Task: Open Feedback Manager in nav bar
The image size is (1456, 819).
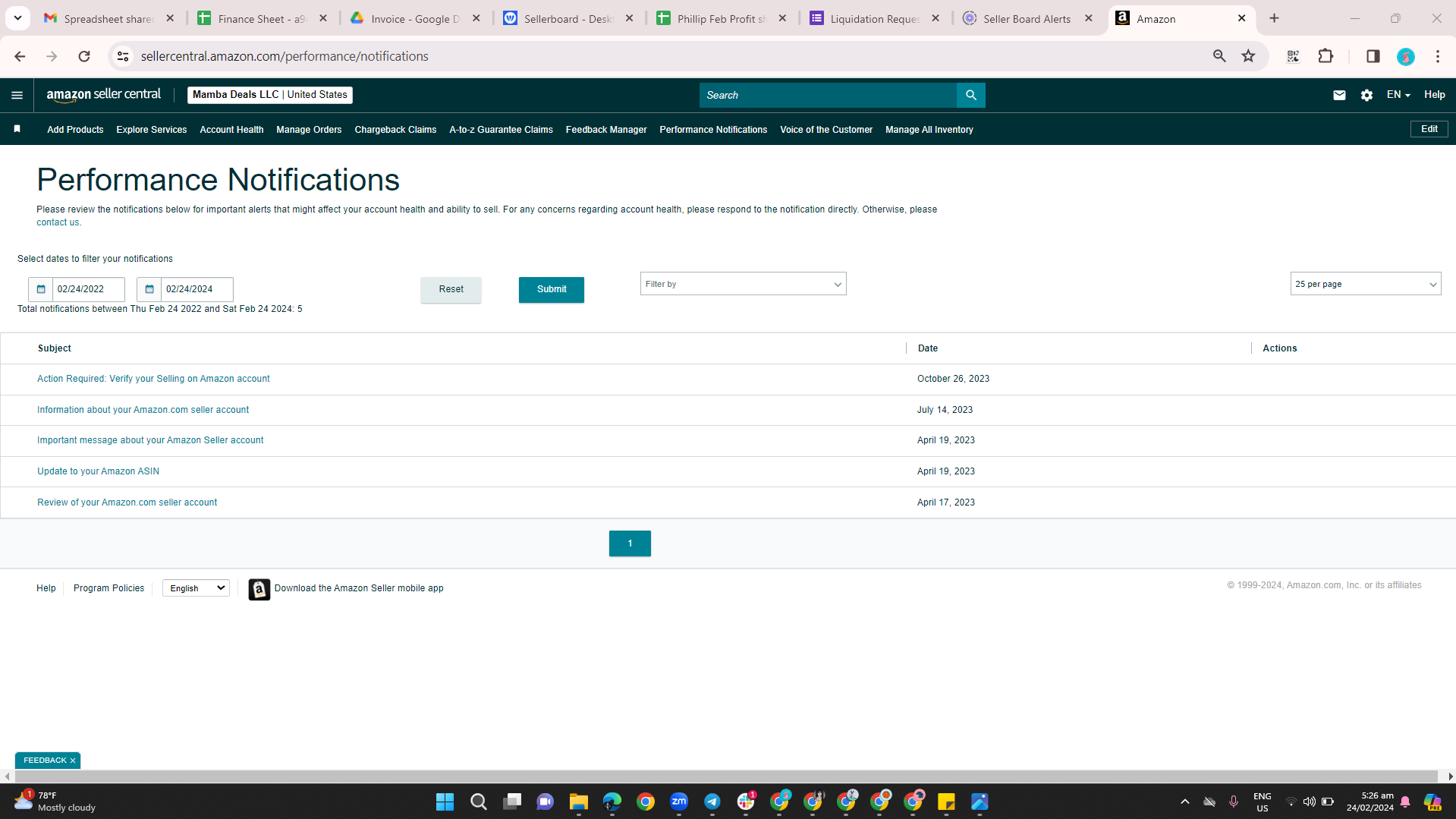Action: [x=606, y=130]
